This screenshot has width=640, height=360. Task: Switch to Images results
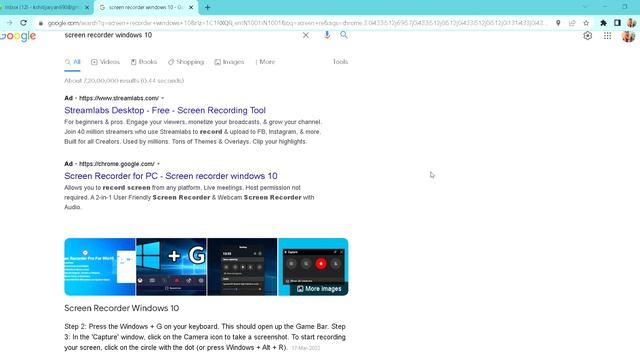(229, 62)
